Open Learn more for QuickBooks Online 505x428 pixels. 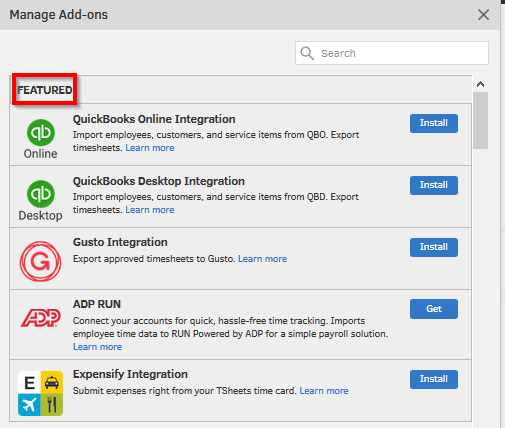tap(150, 148)
